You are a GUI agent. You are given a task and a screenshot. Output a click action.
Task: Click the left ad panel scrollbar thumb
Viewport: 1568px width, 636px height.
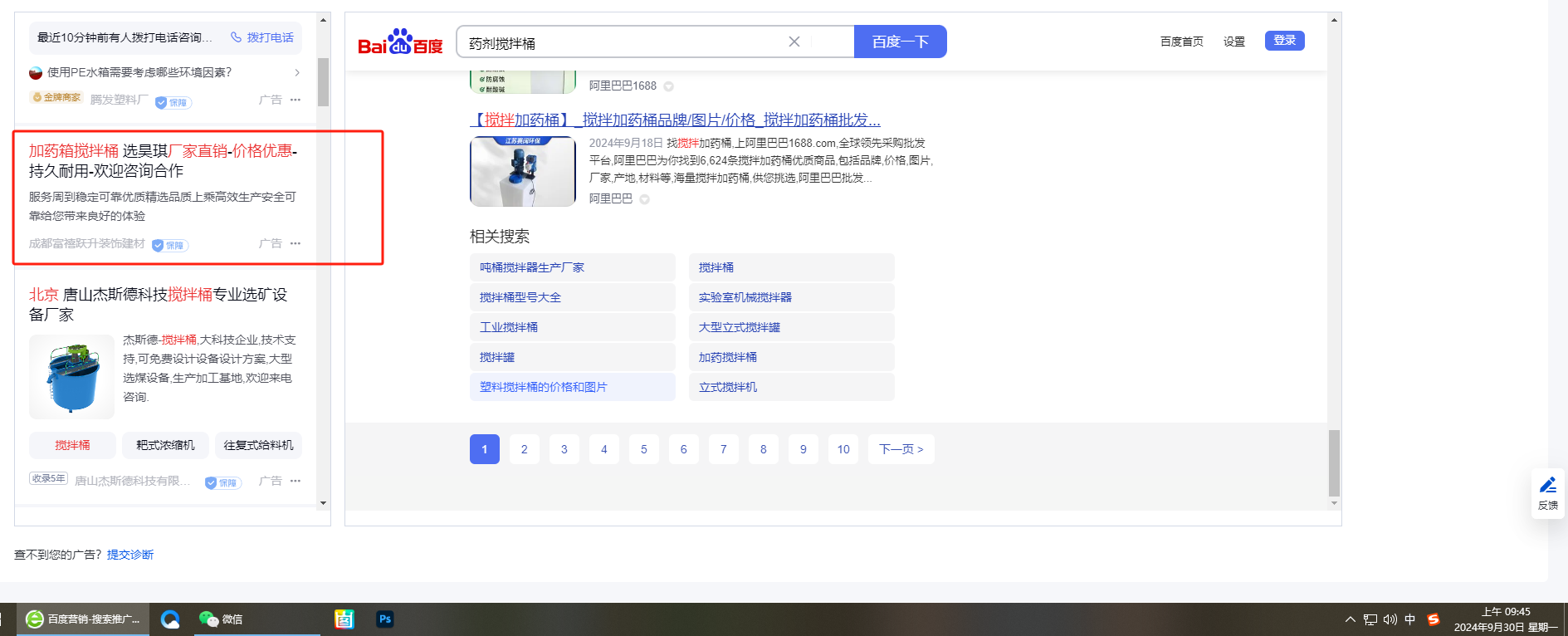[x=324, y=81]
